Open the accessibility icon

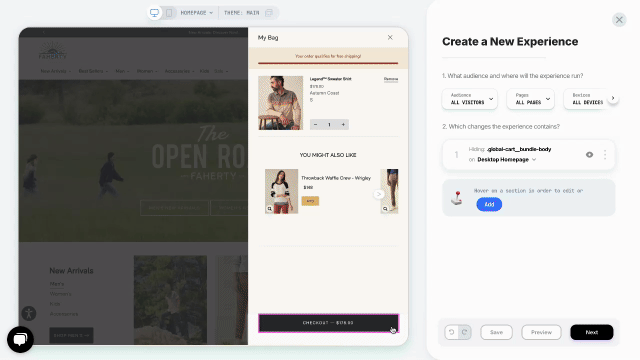(x=29, y=313)
